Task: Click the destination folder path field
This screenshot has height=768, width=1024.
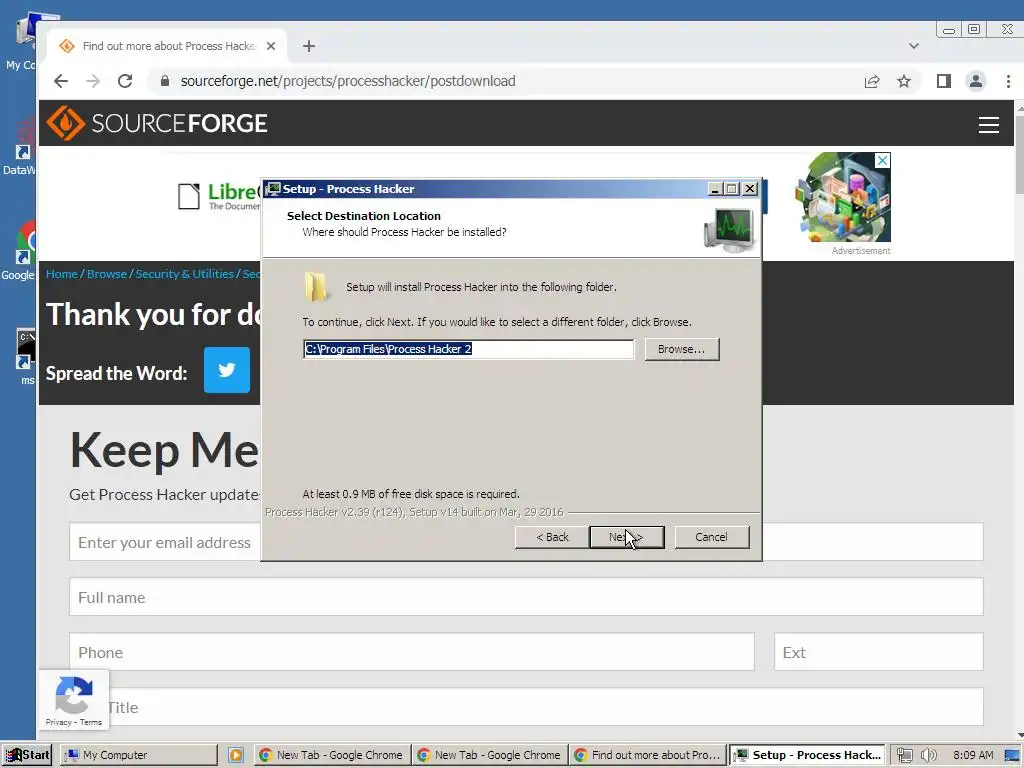Action: point(468,349)
